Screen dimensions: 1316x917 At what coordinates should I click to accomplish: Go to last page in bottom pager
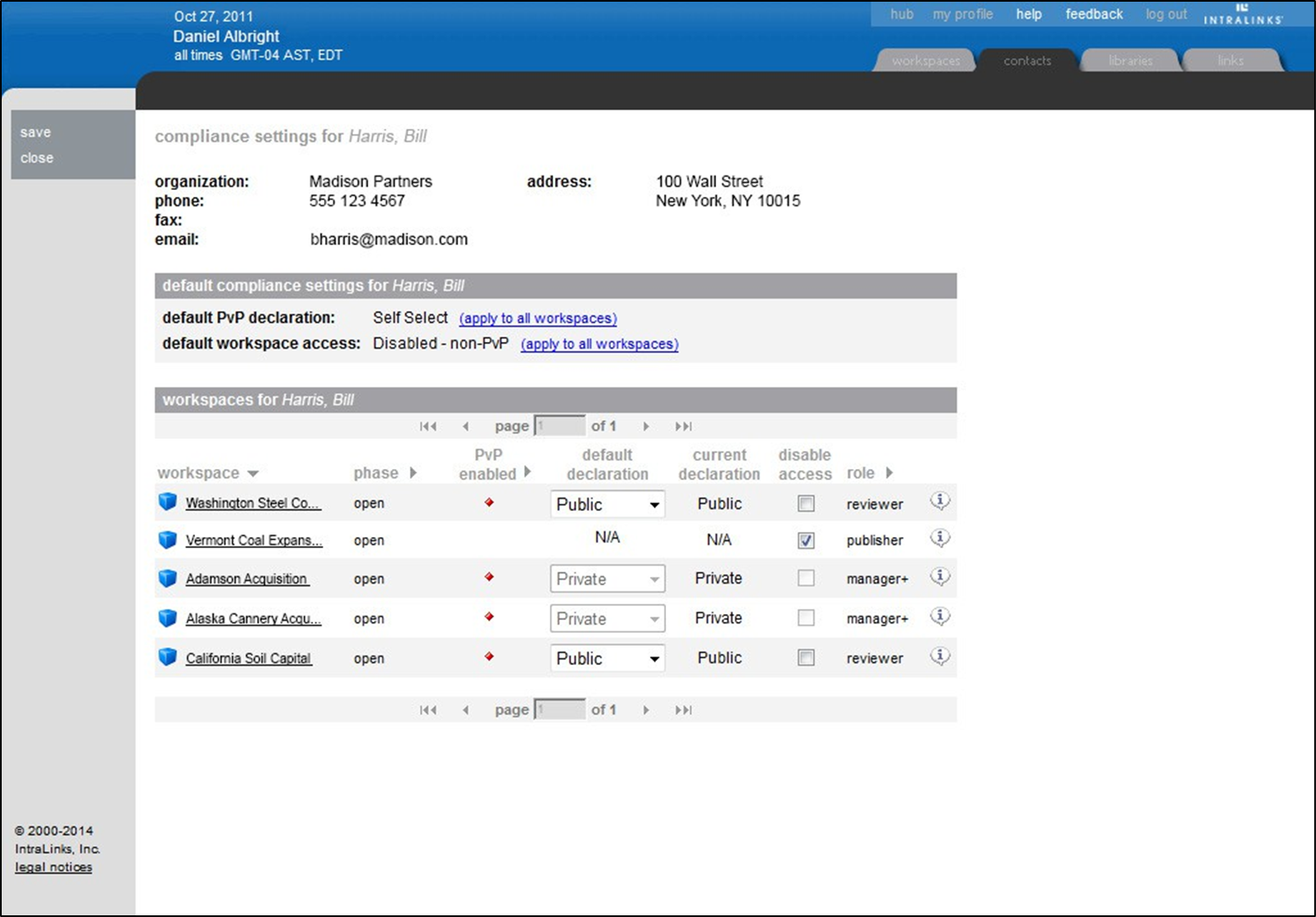tap(683, 710)
